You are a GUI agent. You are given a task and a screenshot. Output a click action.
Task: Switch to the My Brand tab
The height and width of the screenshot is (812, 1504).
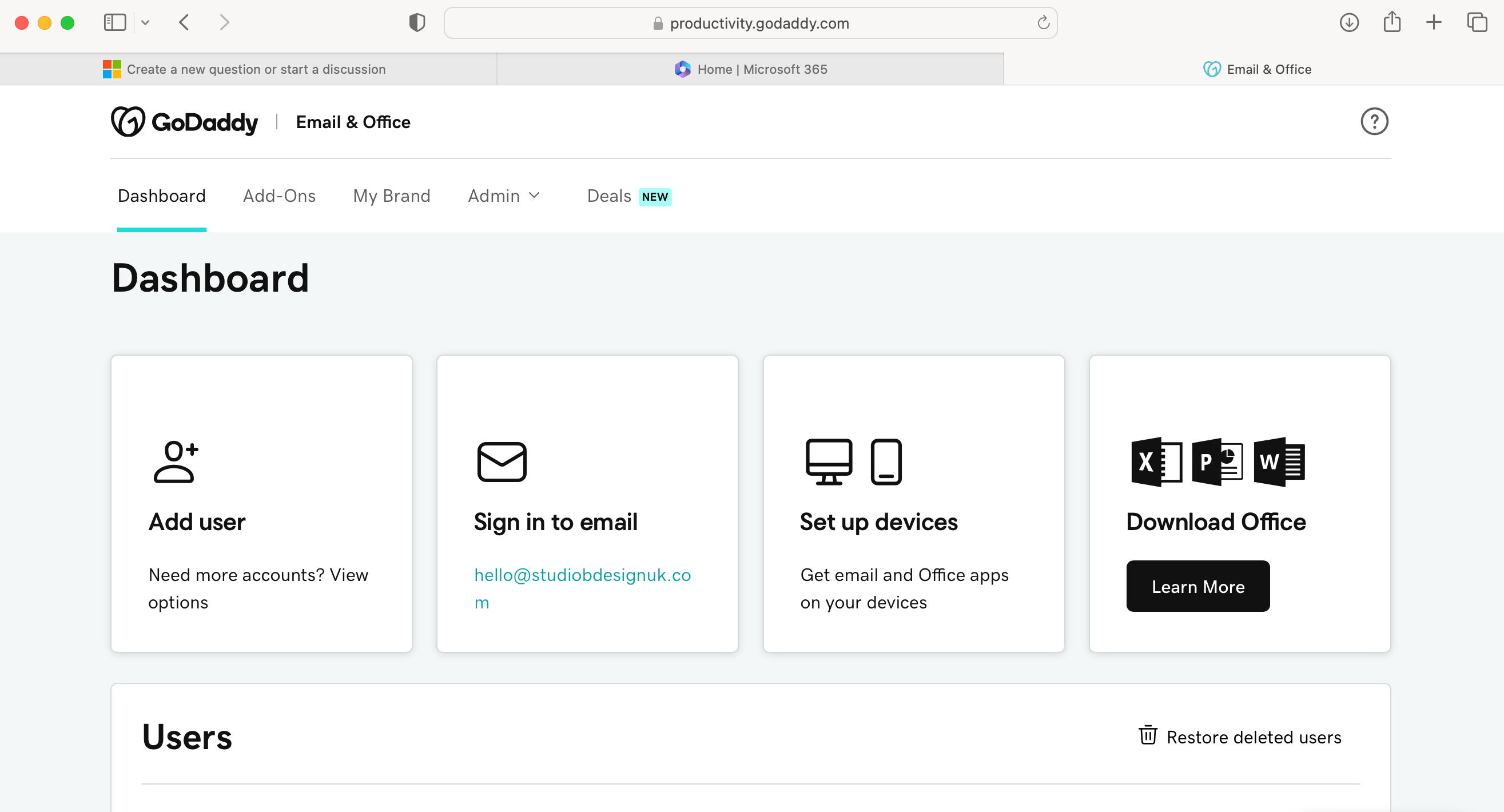click(392, 196)
